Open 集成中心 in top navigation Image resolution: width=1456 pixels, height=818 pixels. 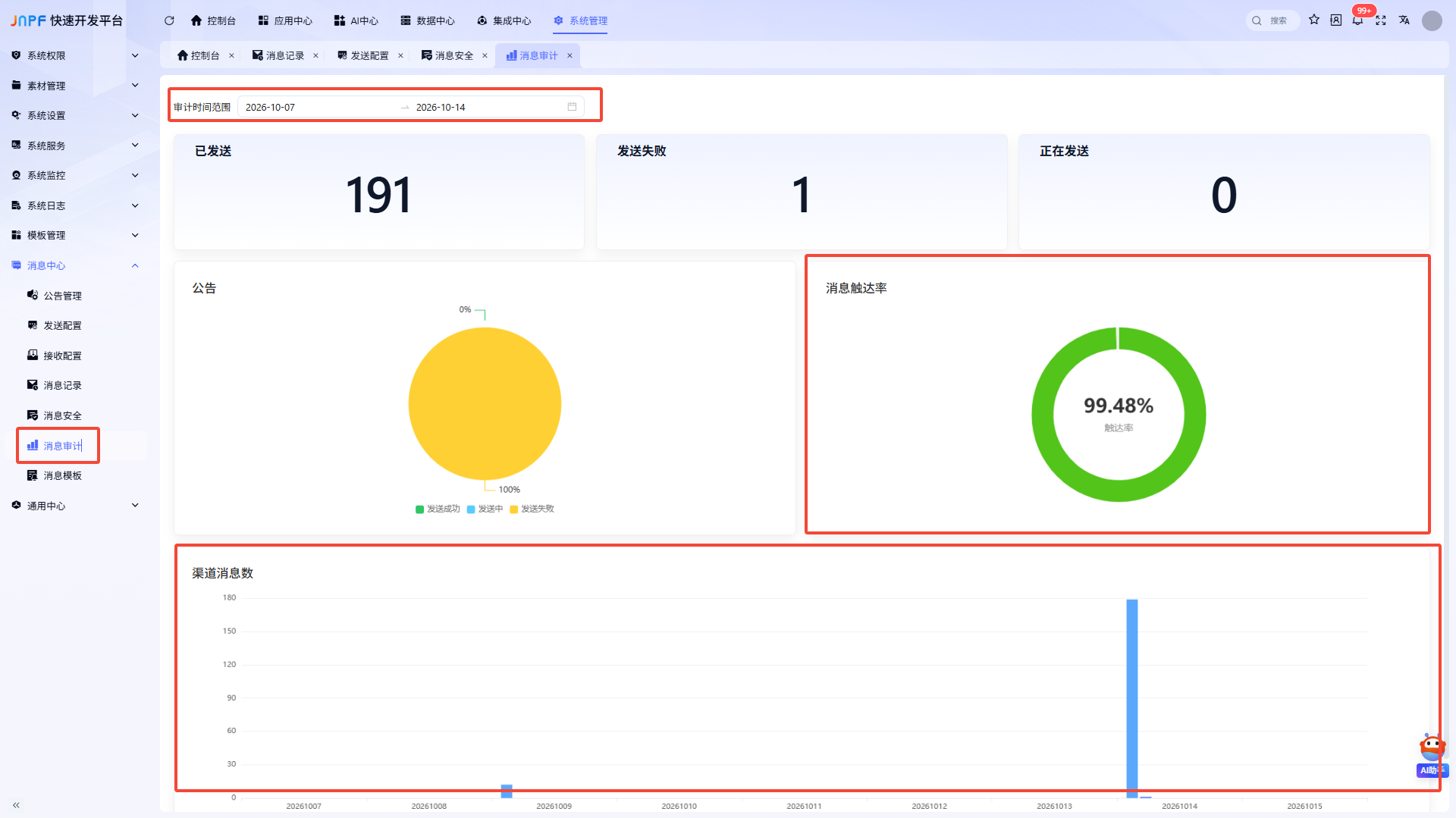504,20
